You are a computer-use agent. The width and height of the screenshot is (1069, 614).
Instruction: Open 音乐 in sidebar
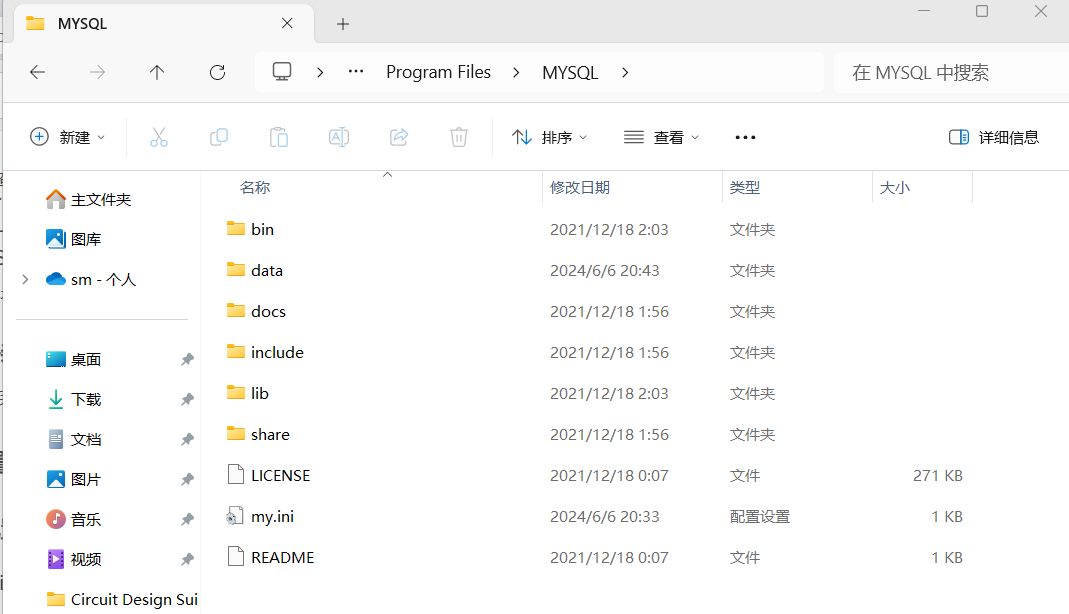(74, 520)
